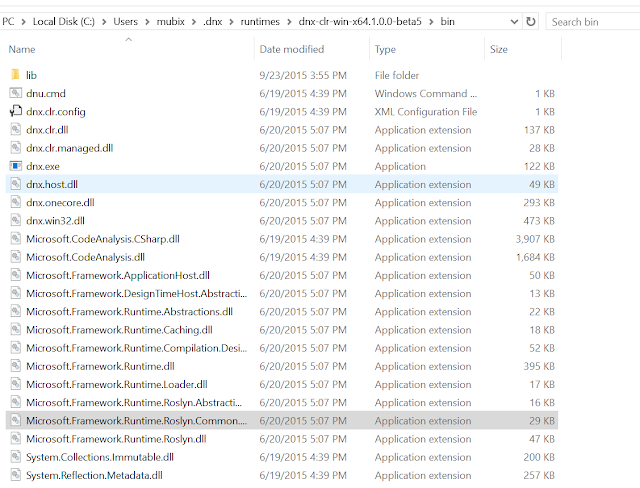The image size is (640, 488).
Task: Click the XML Configuration File type text
Action: (x=426, y=111)
